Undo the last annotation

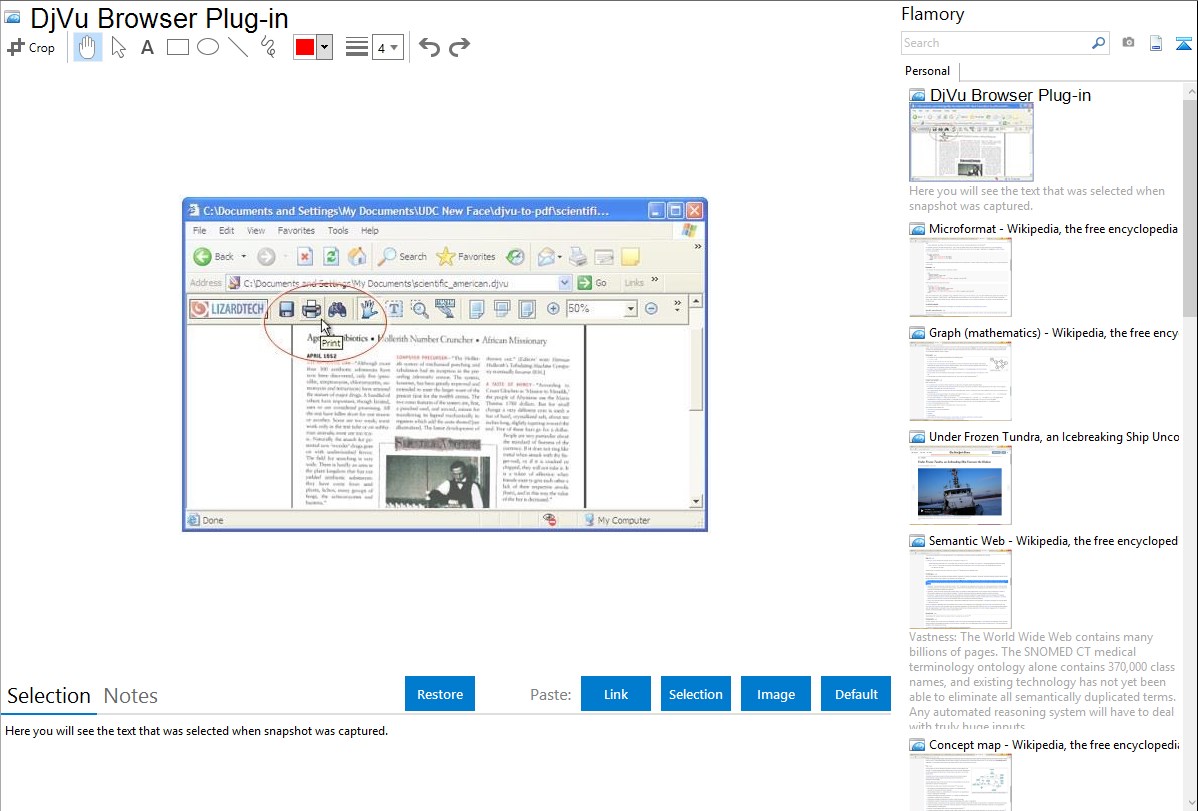(x=429, y=47)
